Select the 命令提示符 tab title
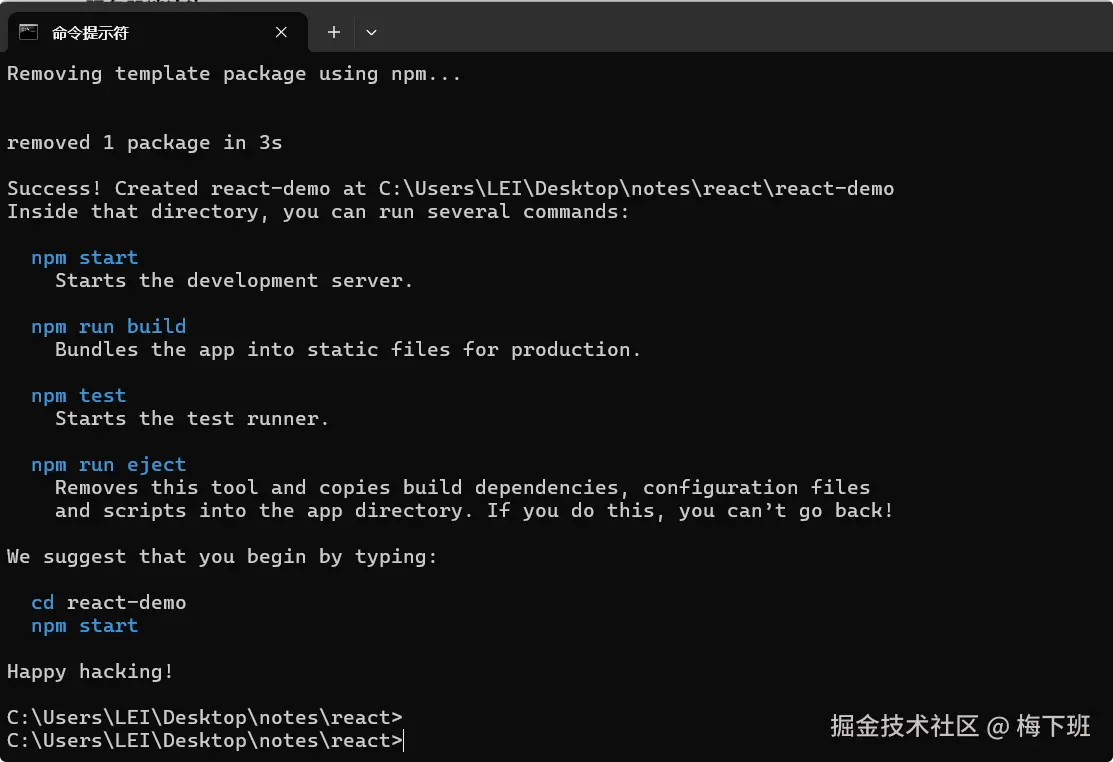The image size is (1113, 762). click(x=90, y=33)
